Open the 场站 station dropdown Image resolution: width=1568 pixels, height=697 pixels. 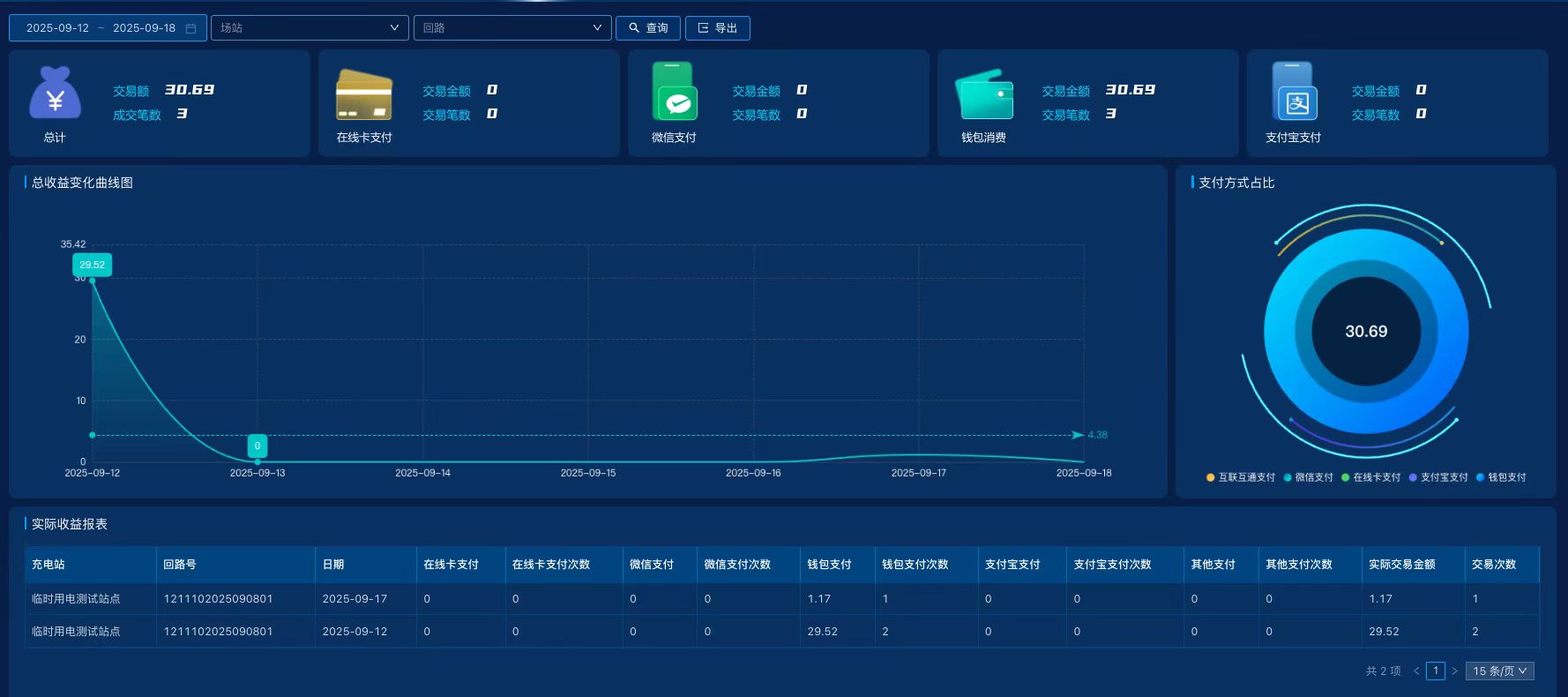(310, 28)
